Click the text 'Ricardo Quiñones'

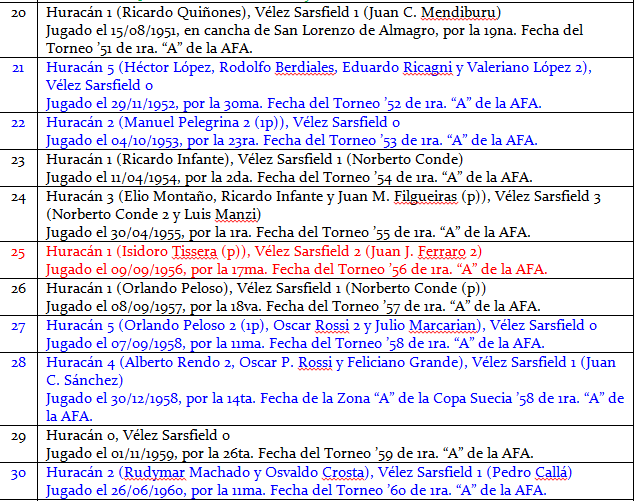click(181, 13)
